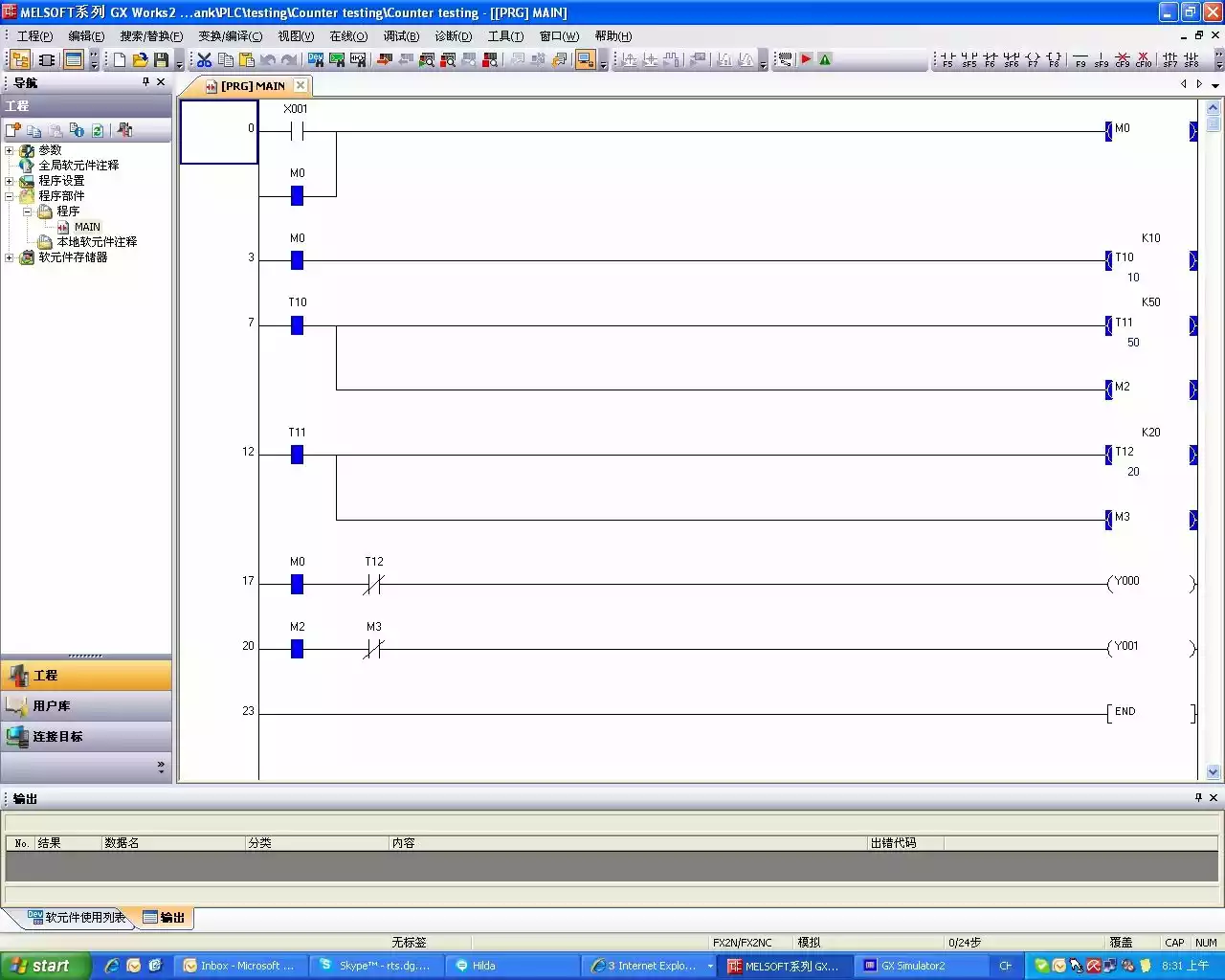Click the Save floppy disk icon
The width and height of the screenshot is (1225, 980).
point(162,60)
